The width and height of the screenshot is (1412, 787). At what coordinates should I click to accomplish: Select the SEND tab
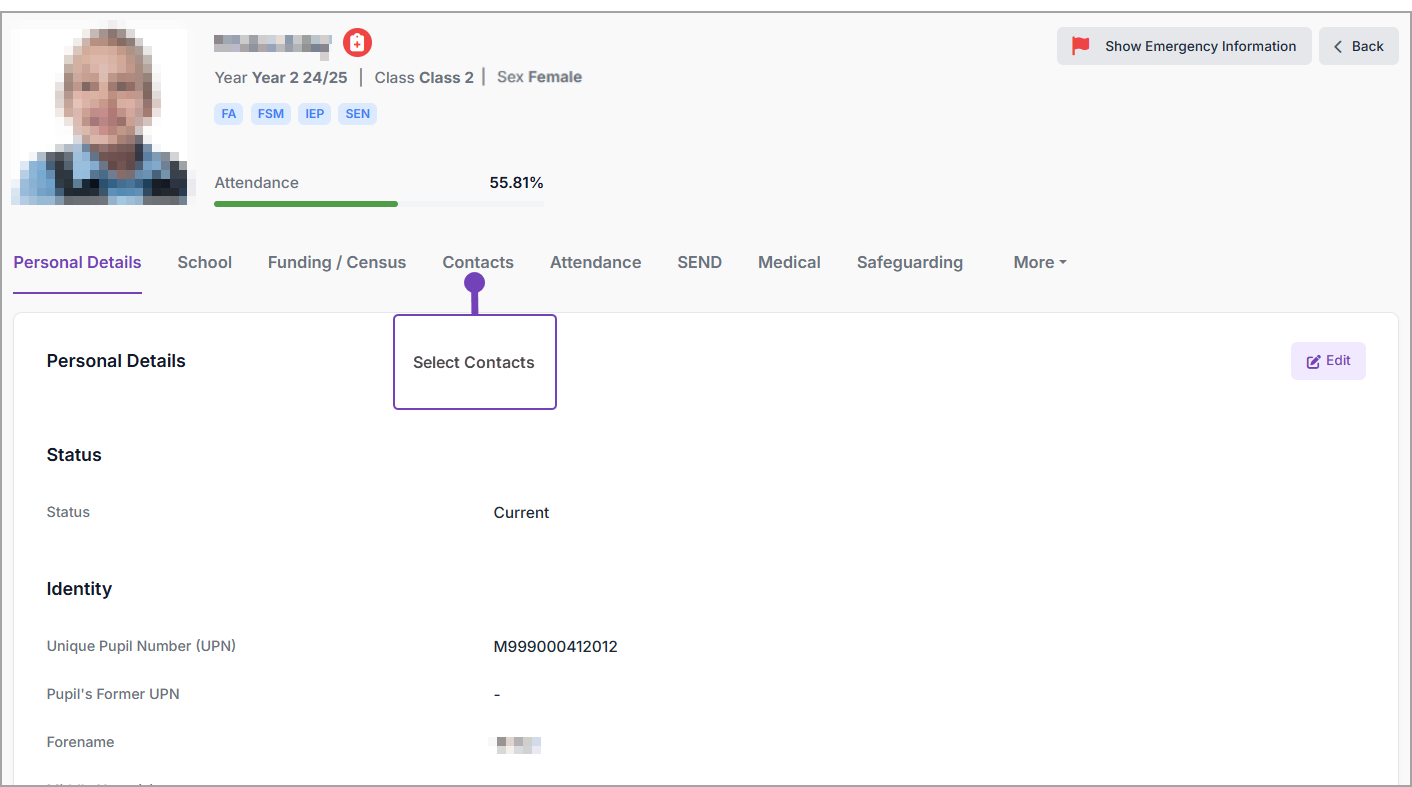[x=699, y=262]
